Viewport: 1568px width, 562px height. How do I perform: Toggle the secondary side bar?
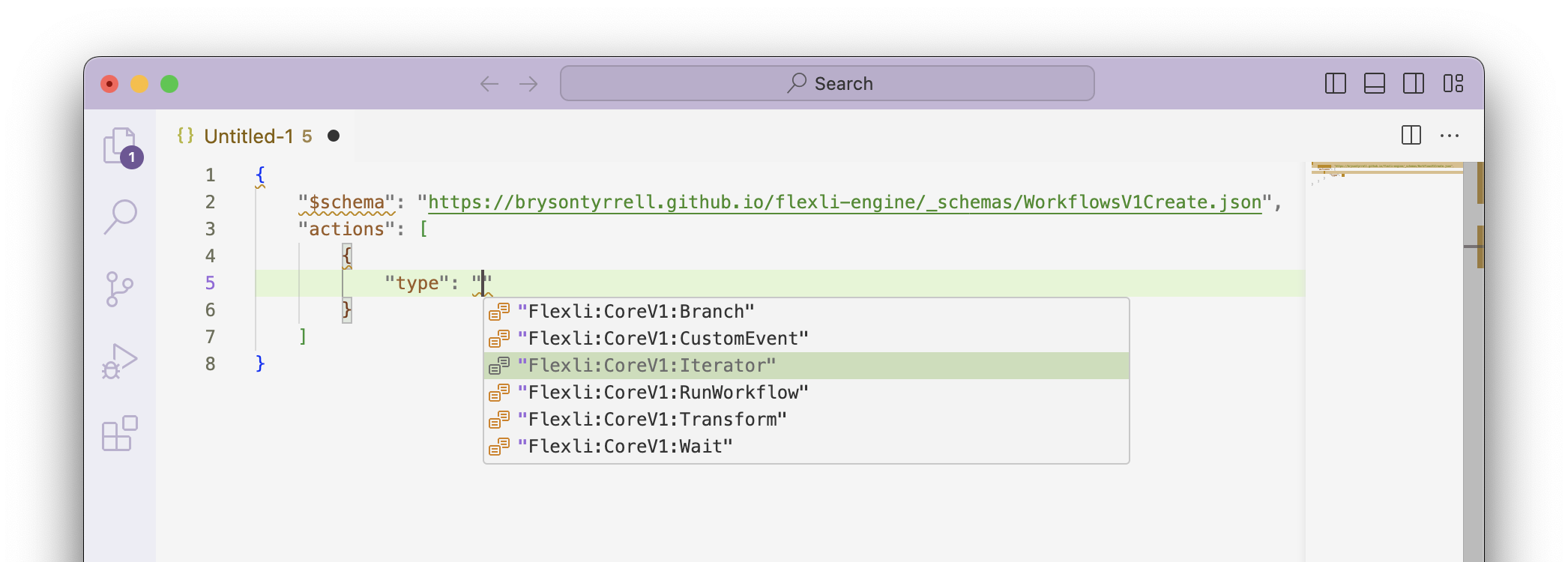point(1414,83)
